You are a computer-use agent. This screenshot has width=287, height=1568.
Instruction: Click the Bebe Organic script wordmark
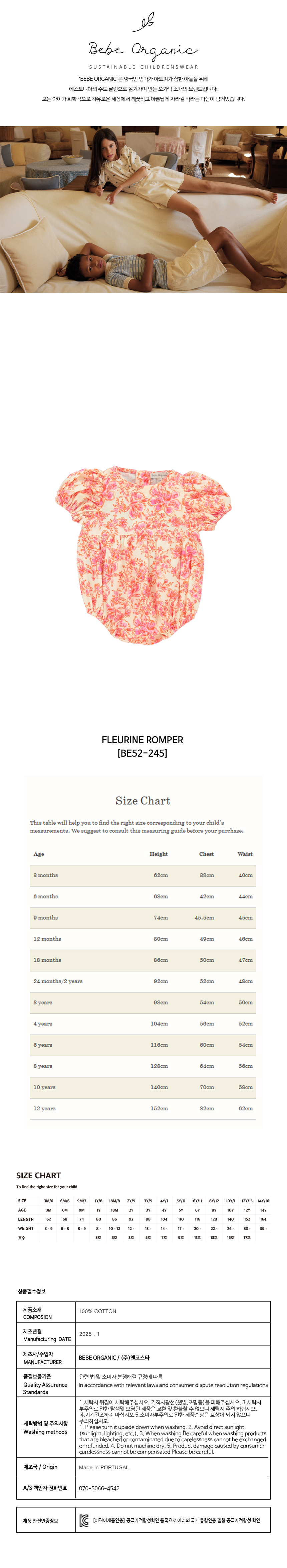pyautogui.click(x=143, y=50)
